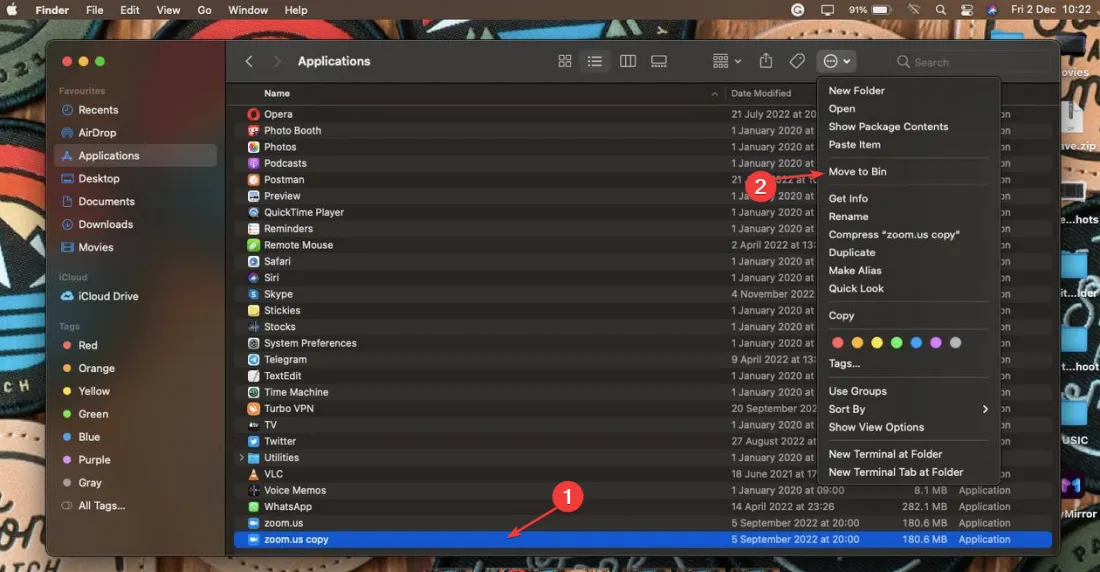Go back with the left chevron
The image size is (1100, 572).
(x=248, y=61)
